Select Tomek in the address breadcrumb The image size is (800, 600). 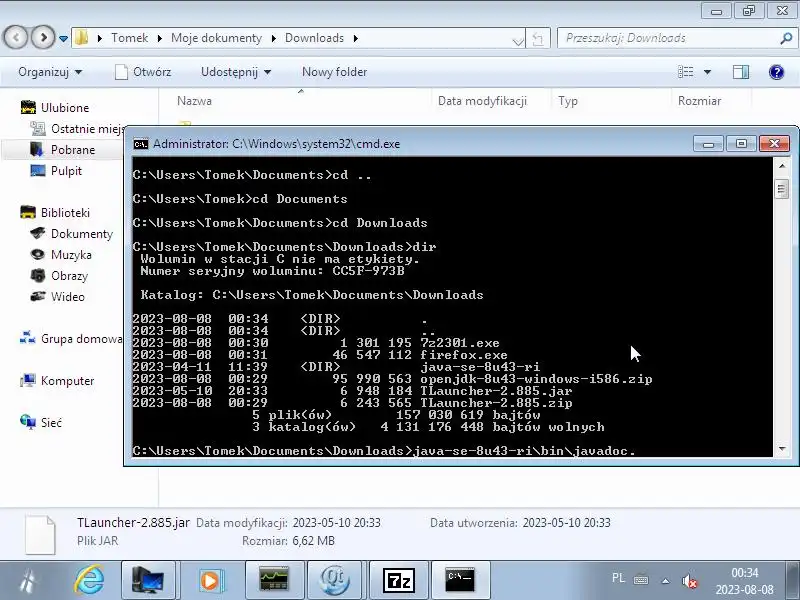click(130, 38)
